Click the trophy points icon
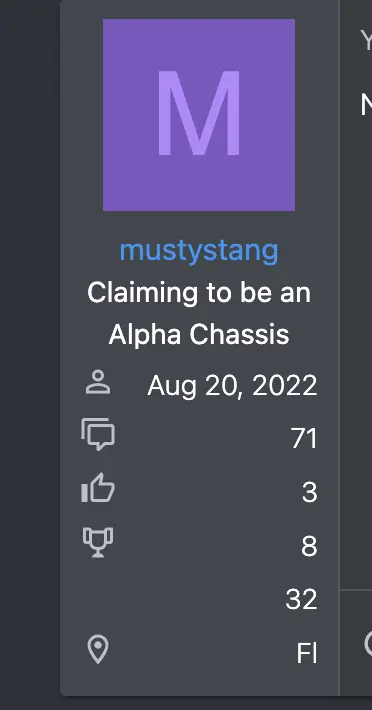The width and height of the screenshot is (372, 710). click(98, 542)
